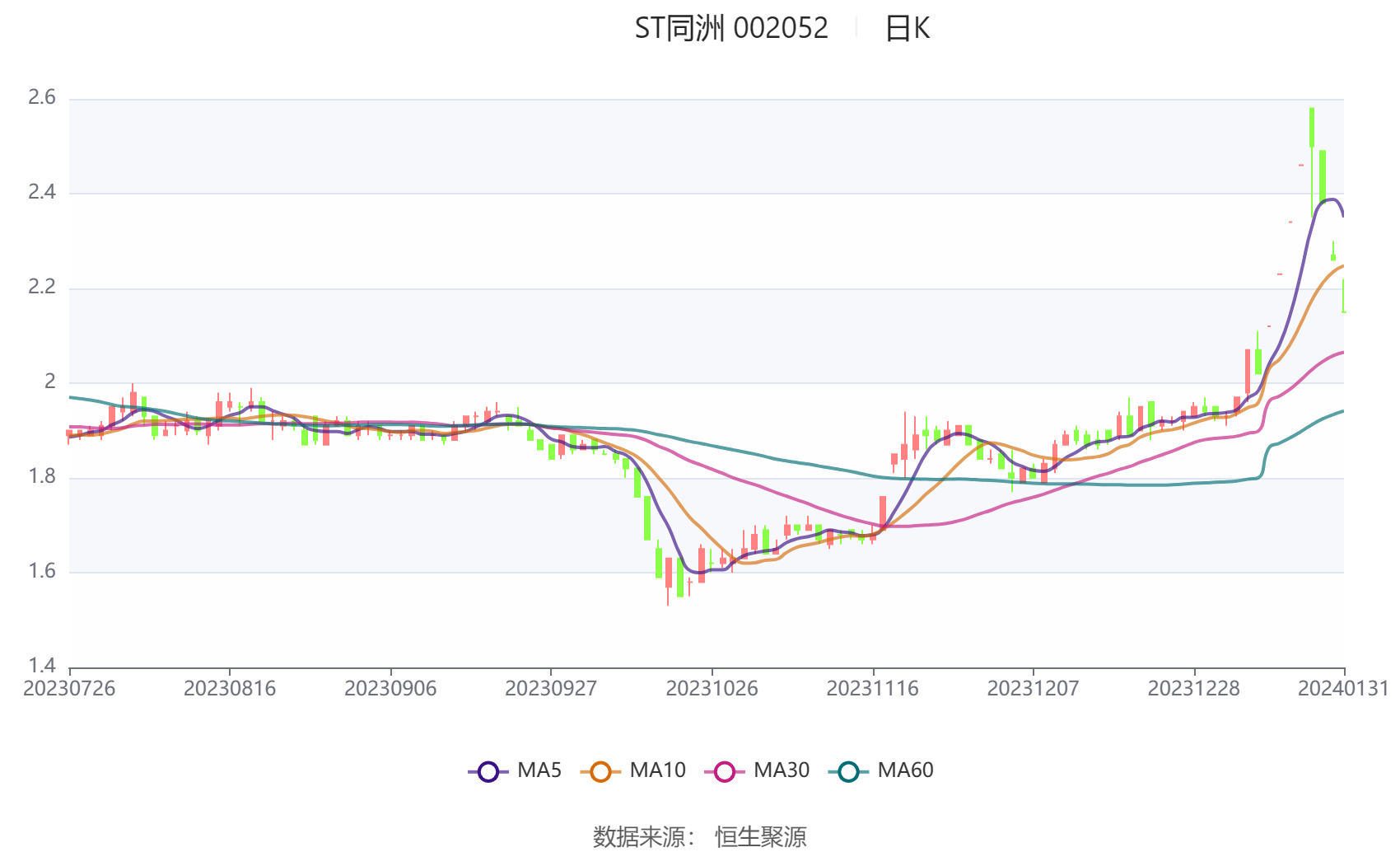Click the teal MA60 legend circle marker

pyautogui.click(x=848, y=772)
